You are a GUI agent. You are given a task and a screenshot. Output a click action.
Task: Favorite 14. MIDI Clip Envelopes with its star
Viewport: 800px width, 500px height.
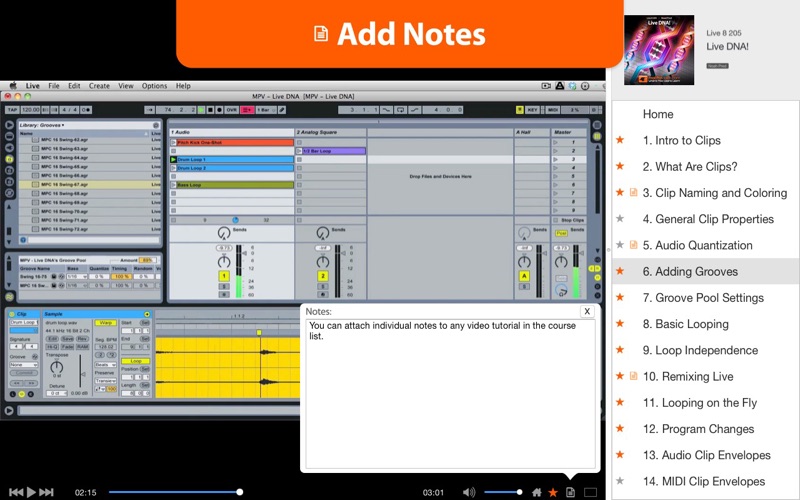pos(620,481)
